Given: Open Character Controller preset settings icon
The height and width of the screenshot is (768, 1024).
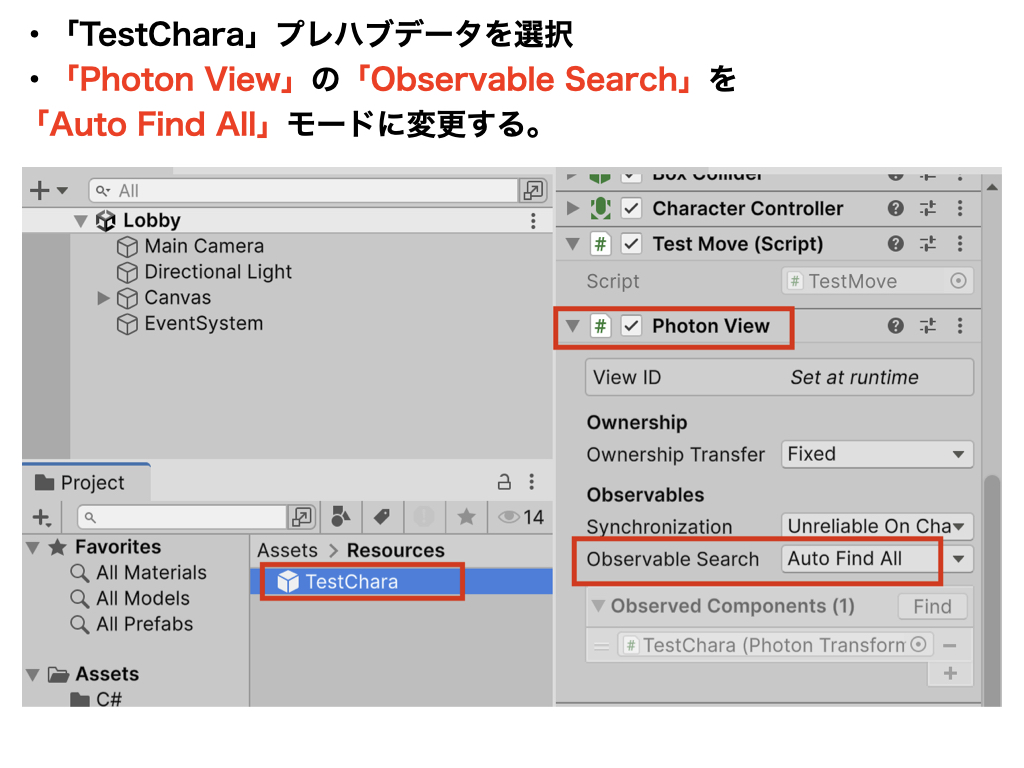Looking at the screenshot, I should point(928,208).
